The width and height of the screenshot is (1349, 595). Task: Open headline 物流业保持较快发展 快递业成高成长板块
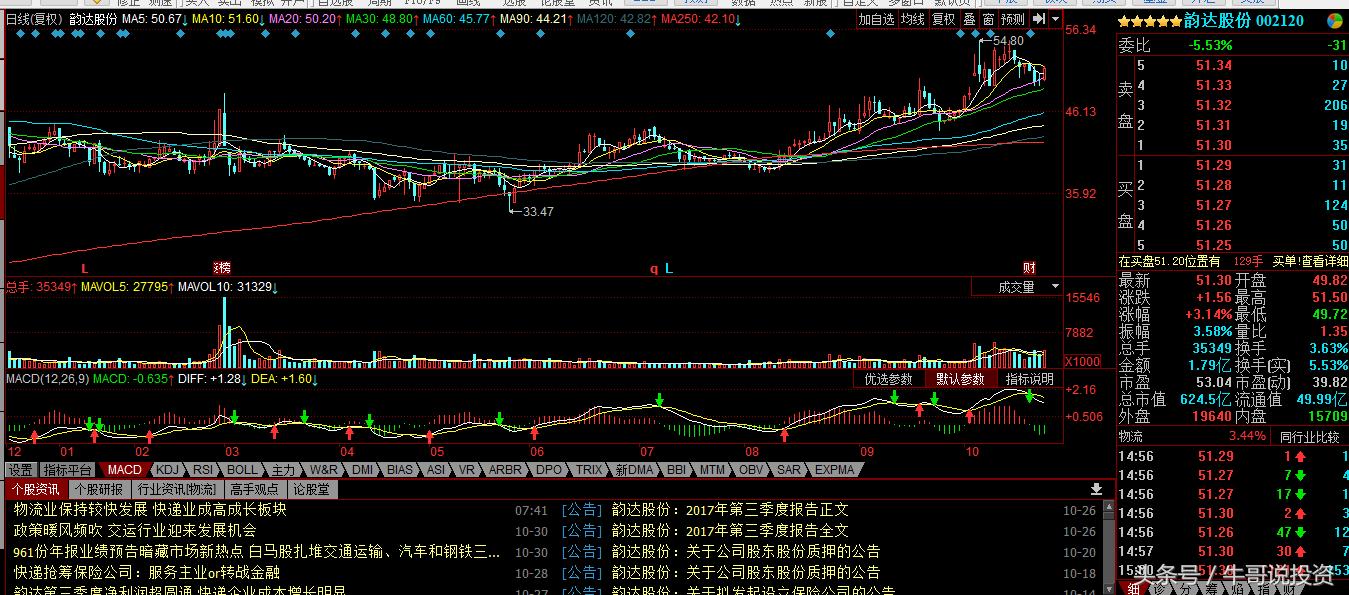coord(150,510)
